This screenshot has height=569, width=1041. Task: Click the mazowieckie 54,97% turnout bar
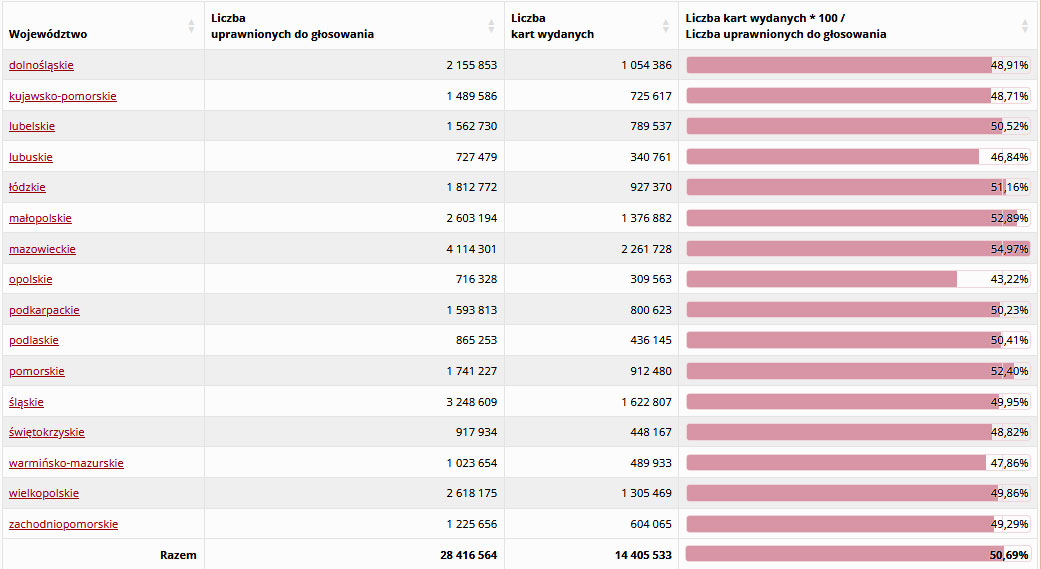coord(858,249)
